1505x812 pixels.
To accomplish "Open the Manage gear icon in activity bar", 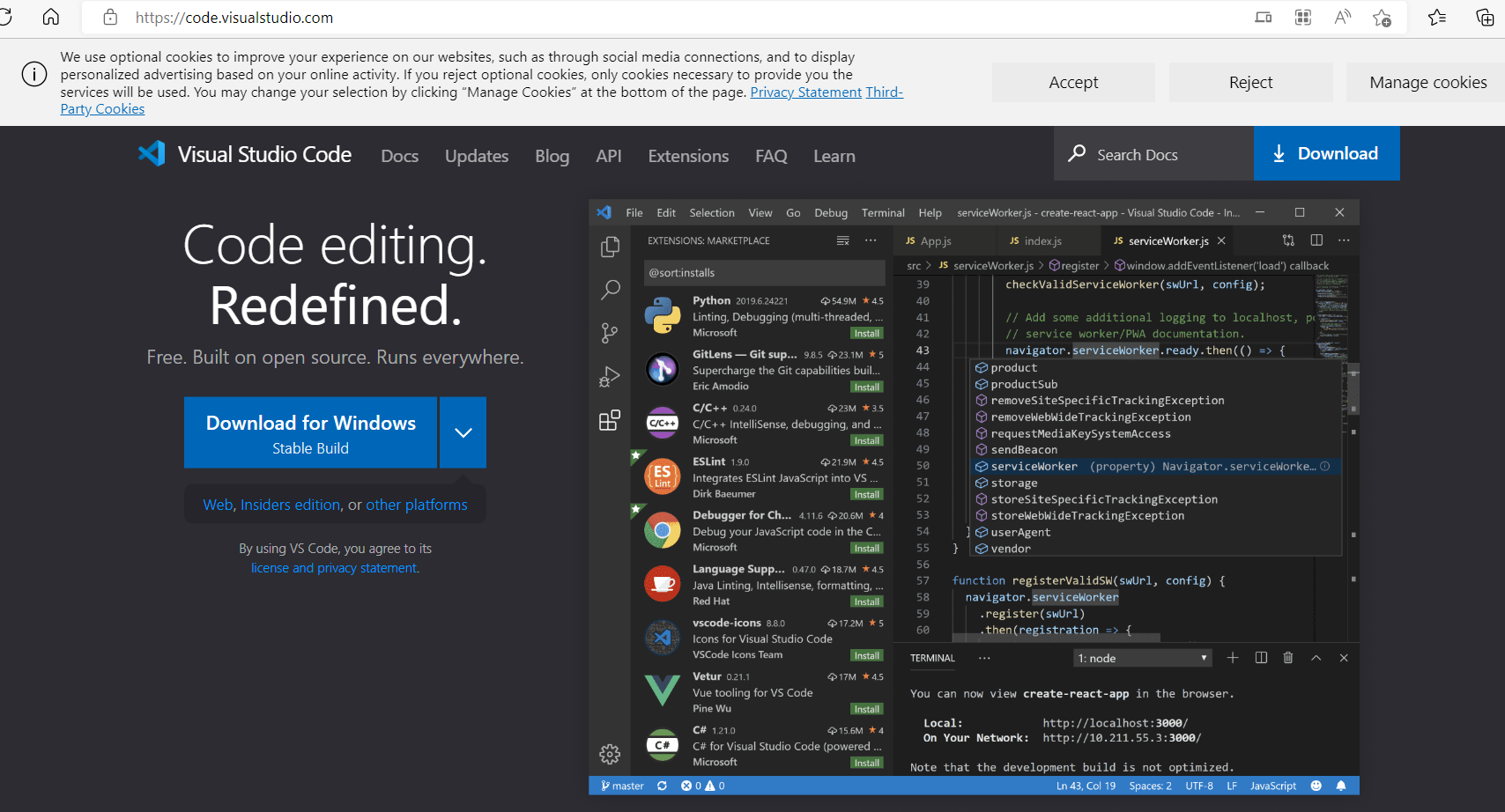I will pos(610,754).
